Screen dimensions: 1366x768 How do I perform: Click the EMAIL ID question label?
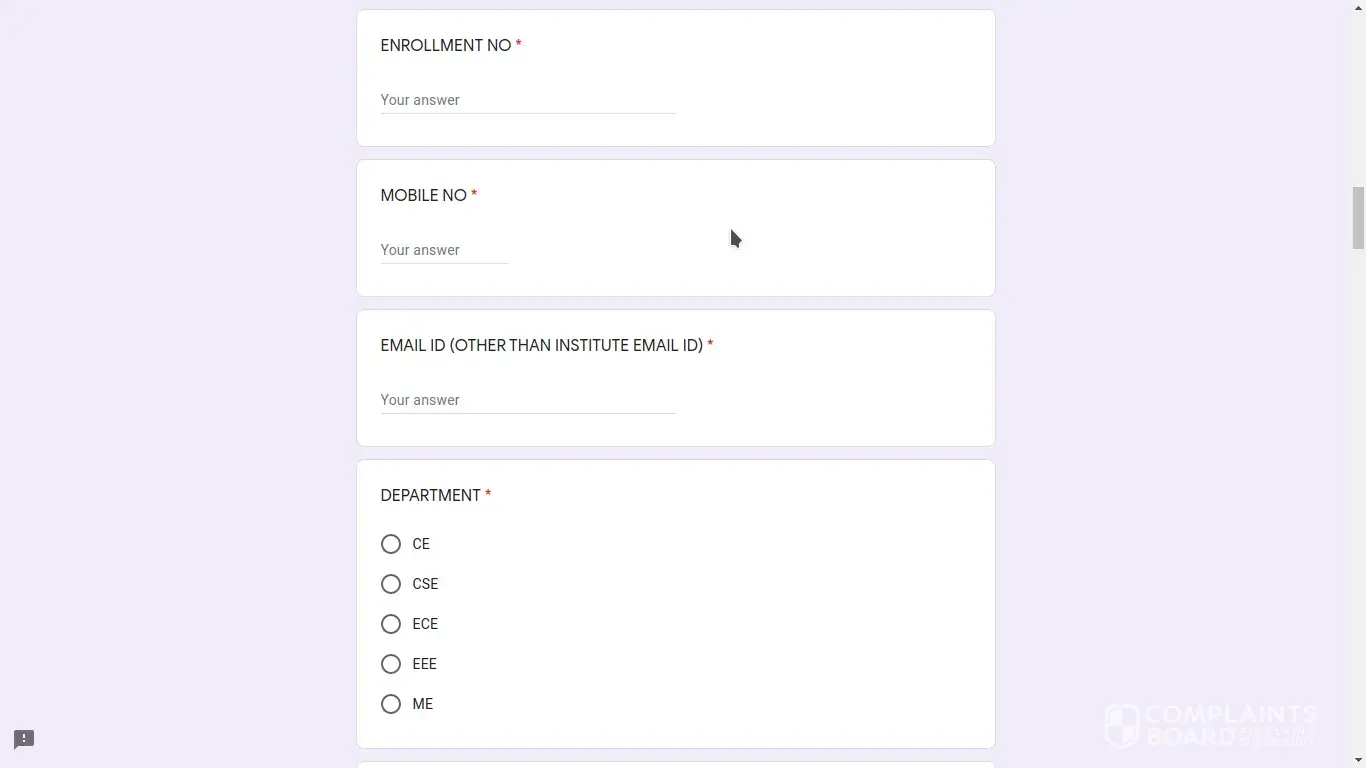(x=541, y=346)
